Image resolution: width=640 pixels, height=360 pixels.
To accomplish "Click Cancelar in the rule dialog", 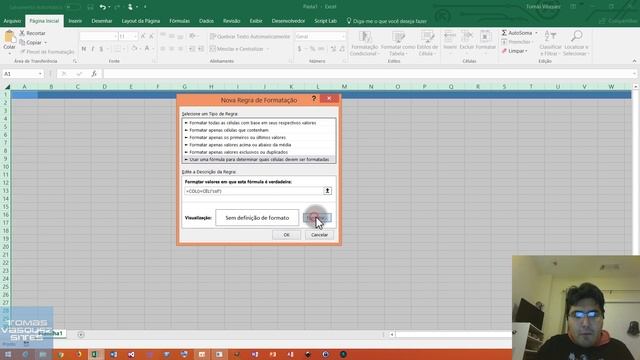I will 319,235.
